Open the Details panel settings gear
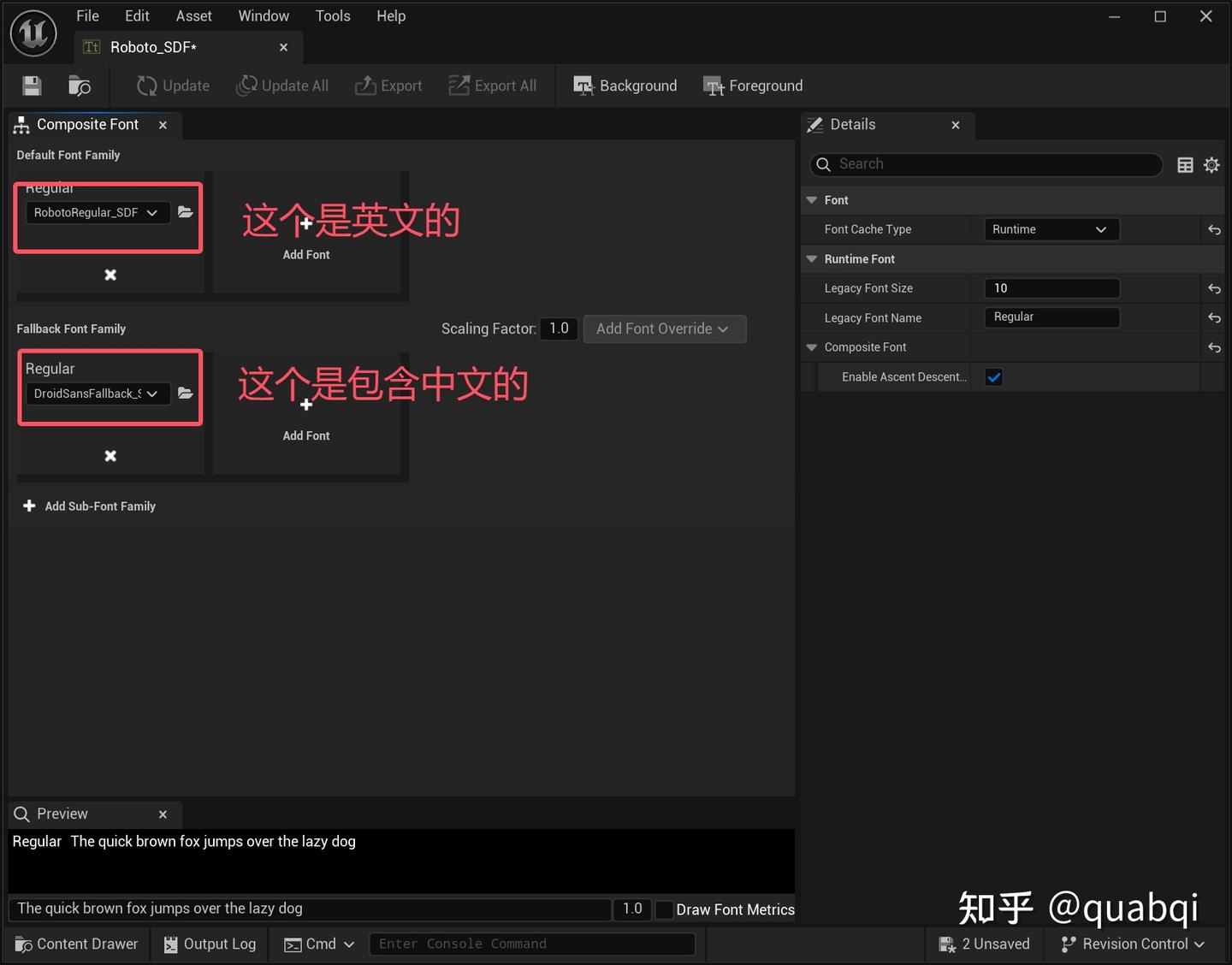Image resolution: width=1232 pixels, height=965 pixels. (1211, 164)
